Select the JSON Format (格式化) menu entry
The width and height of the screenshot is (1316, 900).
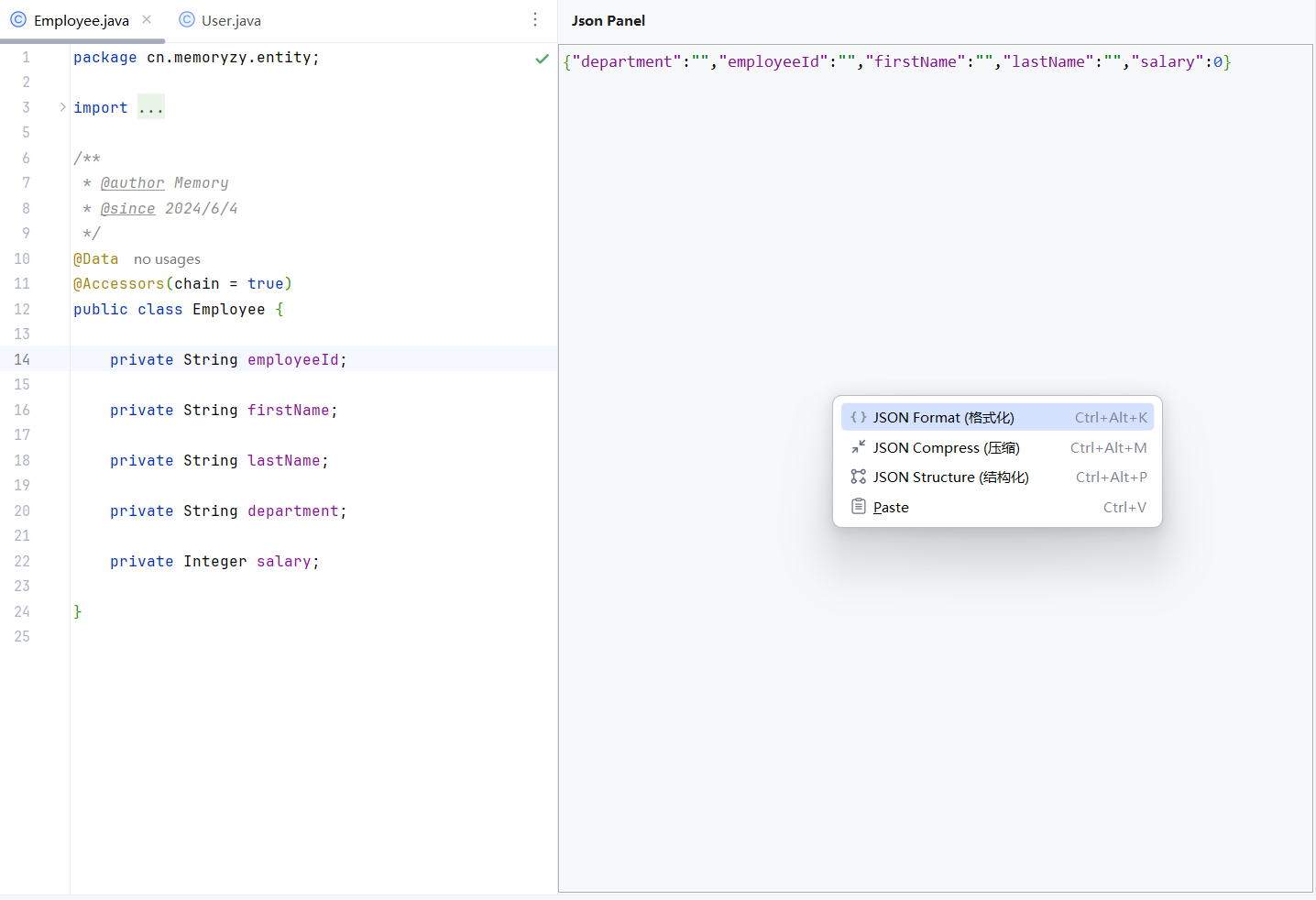(x=944, y=417)
